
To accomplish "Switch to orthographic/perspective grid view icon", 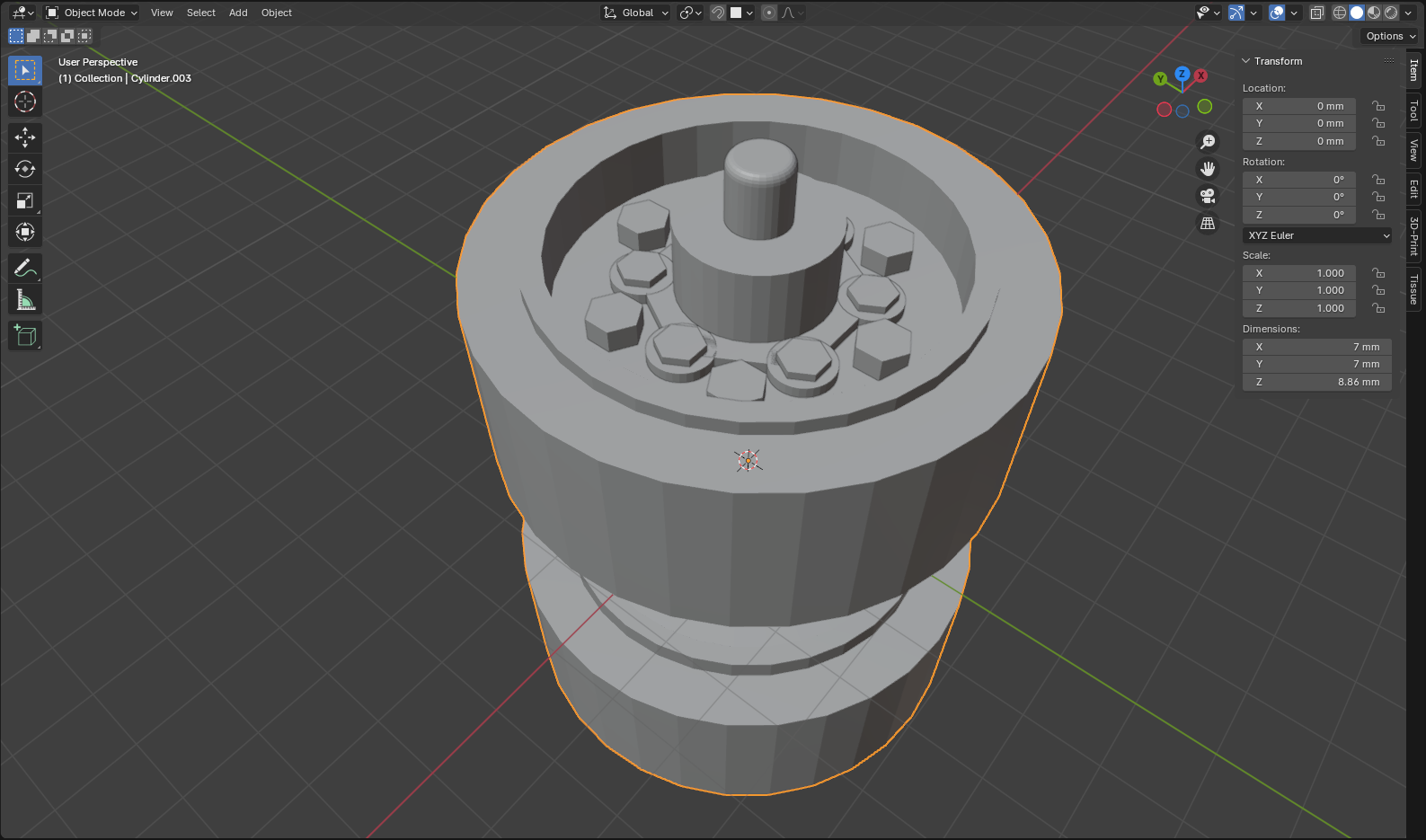I will (1208, 223).
